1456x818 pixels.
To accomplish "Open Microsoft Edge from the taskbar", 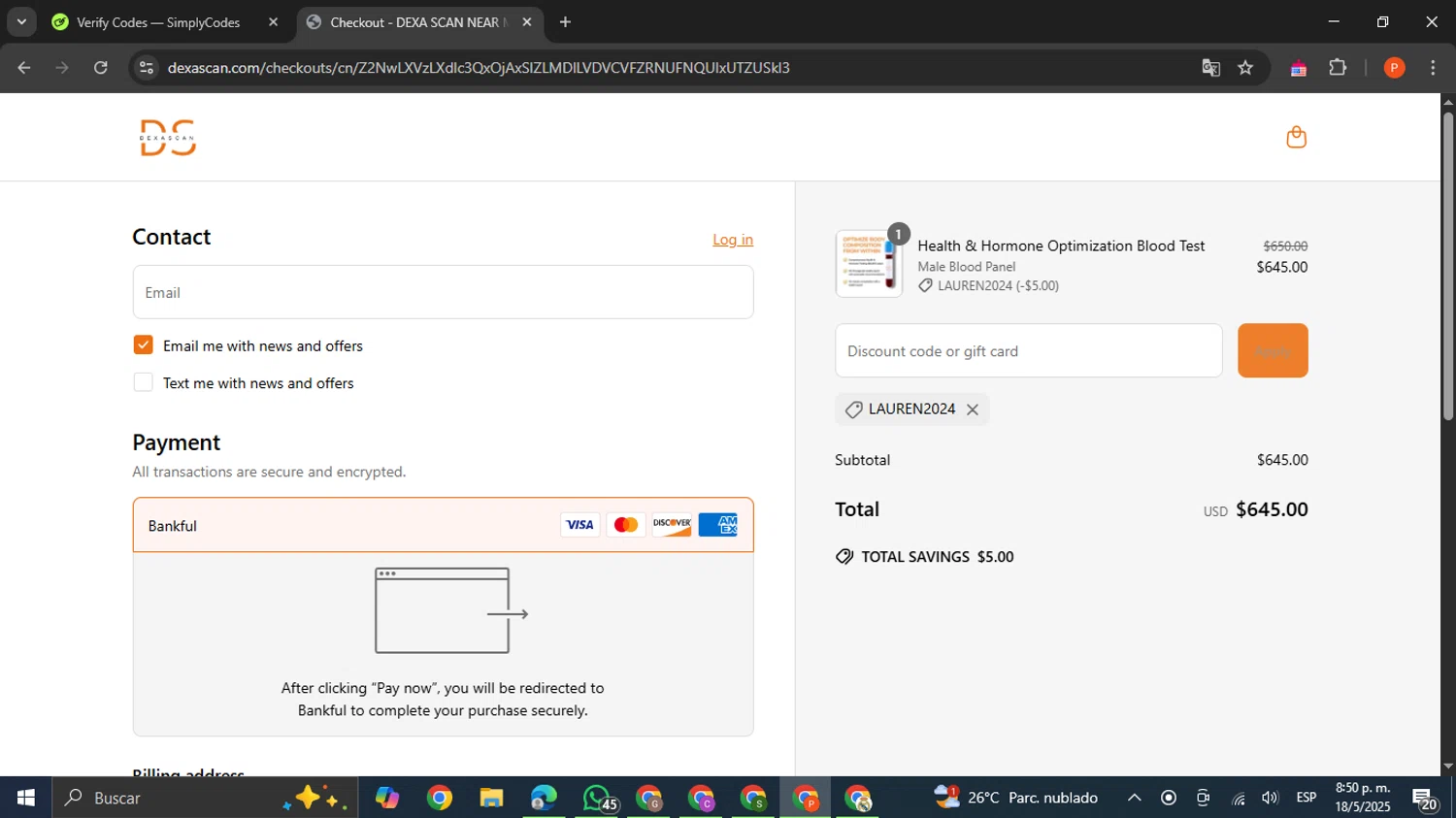I will pos(544,798).
